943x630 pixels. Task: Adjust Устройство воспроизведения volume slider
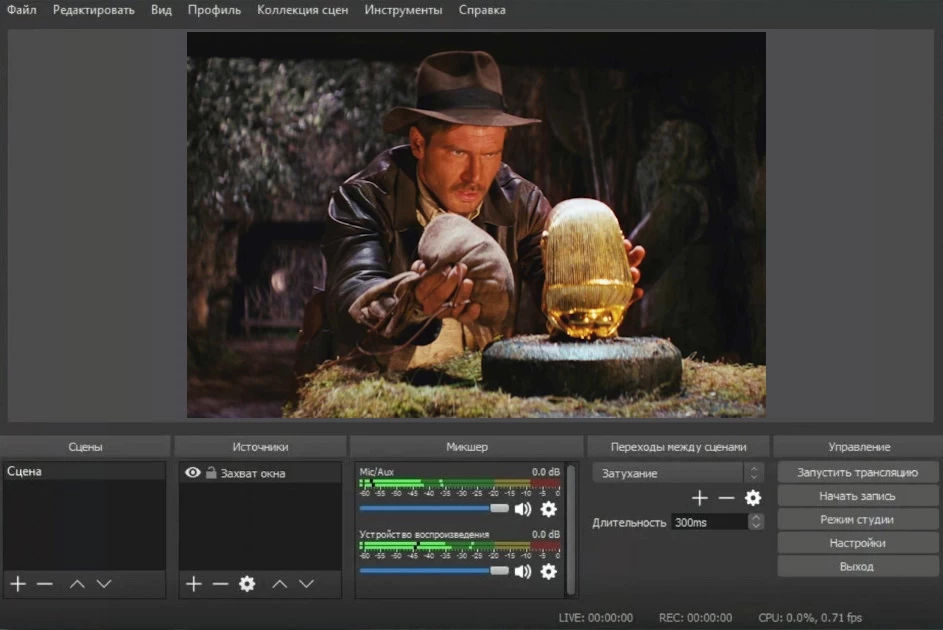tap(434, 570)
